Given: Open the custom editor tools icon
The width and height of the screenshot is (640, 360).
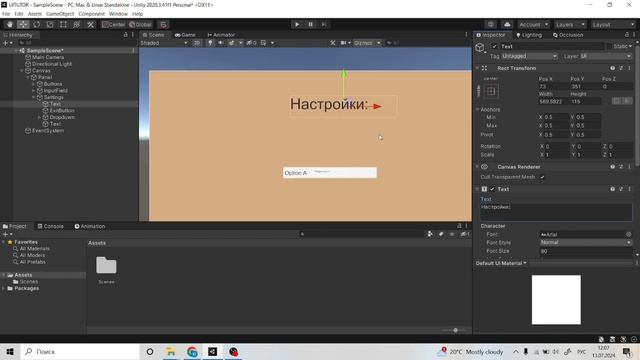Looking at the screenshot, I should click(90, 24).
